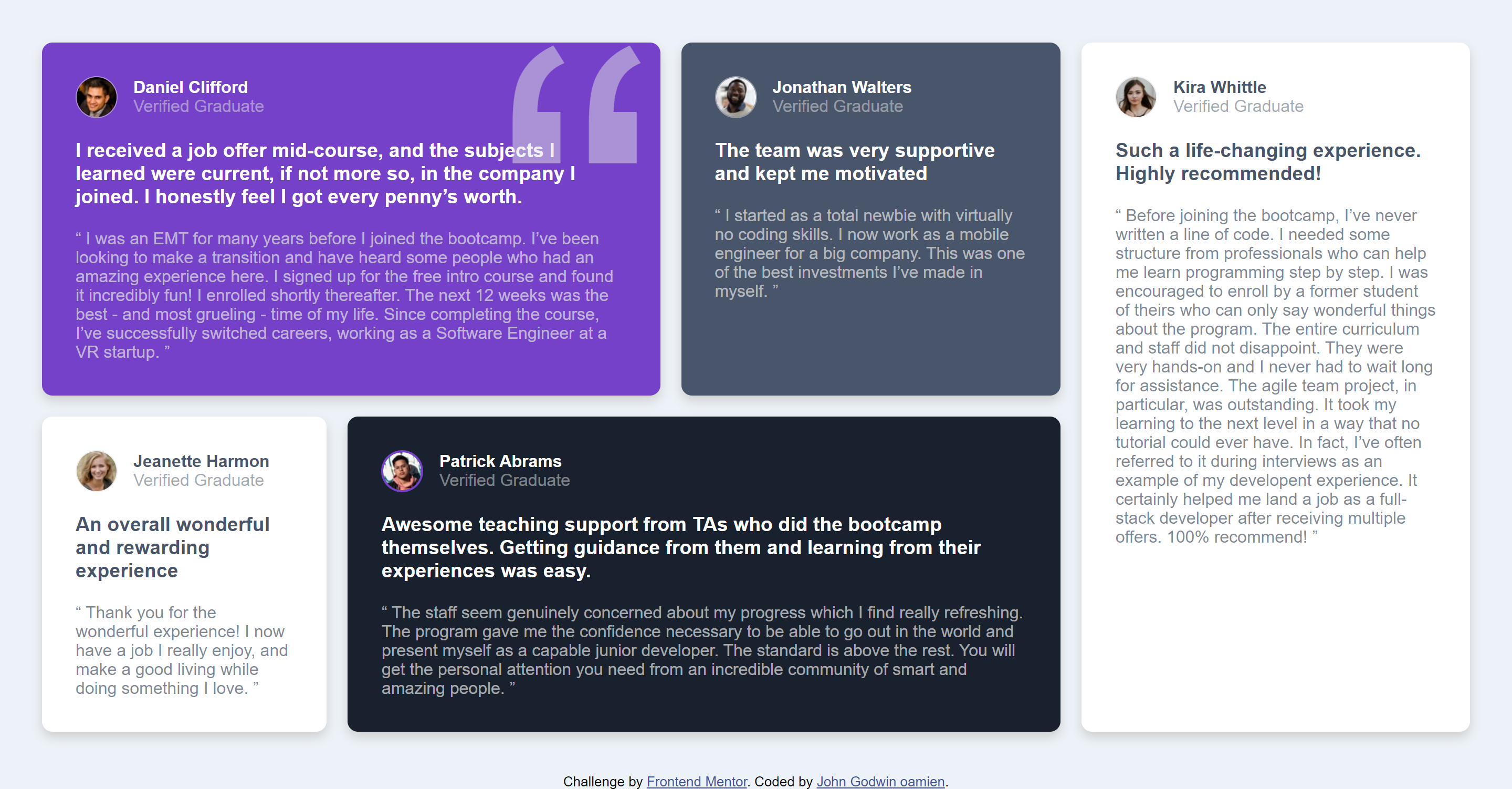The height and width of the screenshot is (789, 1512).
Task: Click Jeanette Harmon's profile photo
Action: click(x=96, y=471)
